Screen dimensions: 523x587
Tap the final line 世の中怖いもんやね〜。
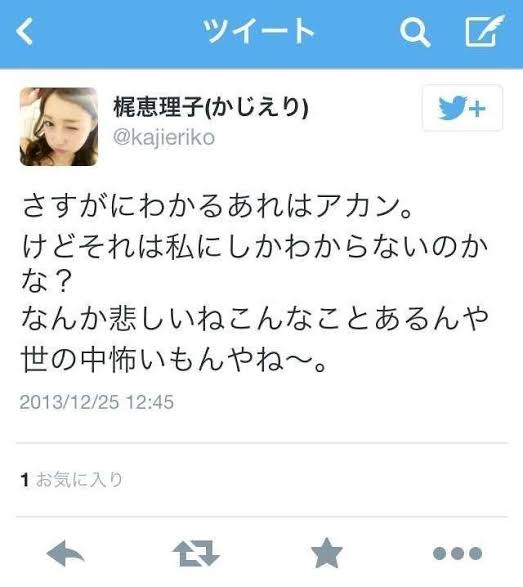[x=175, y=359]
